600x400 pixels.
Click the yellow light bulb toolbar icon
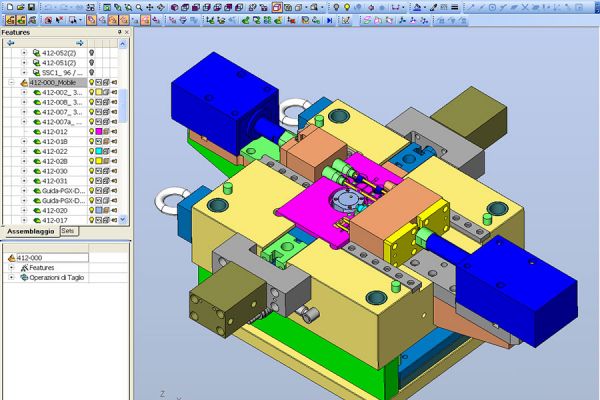click(348, 6)
